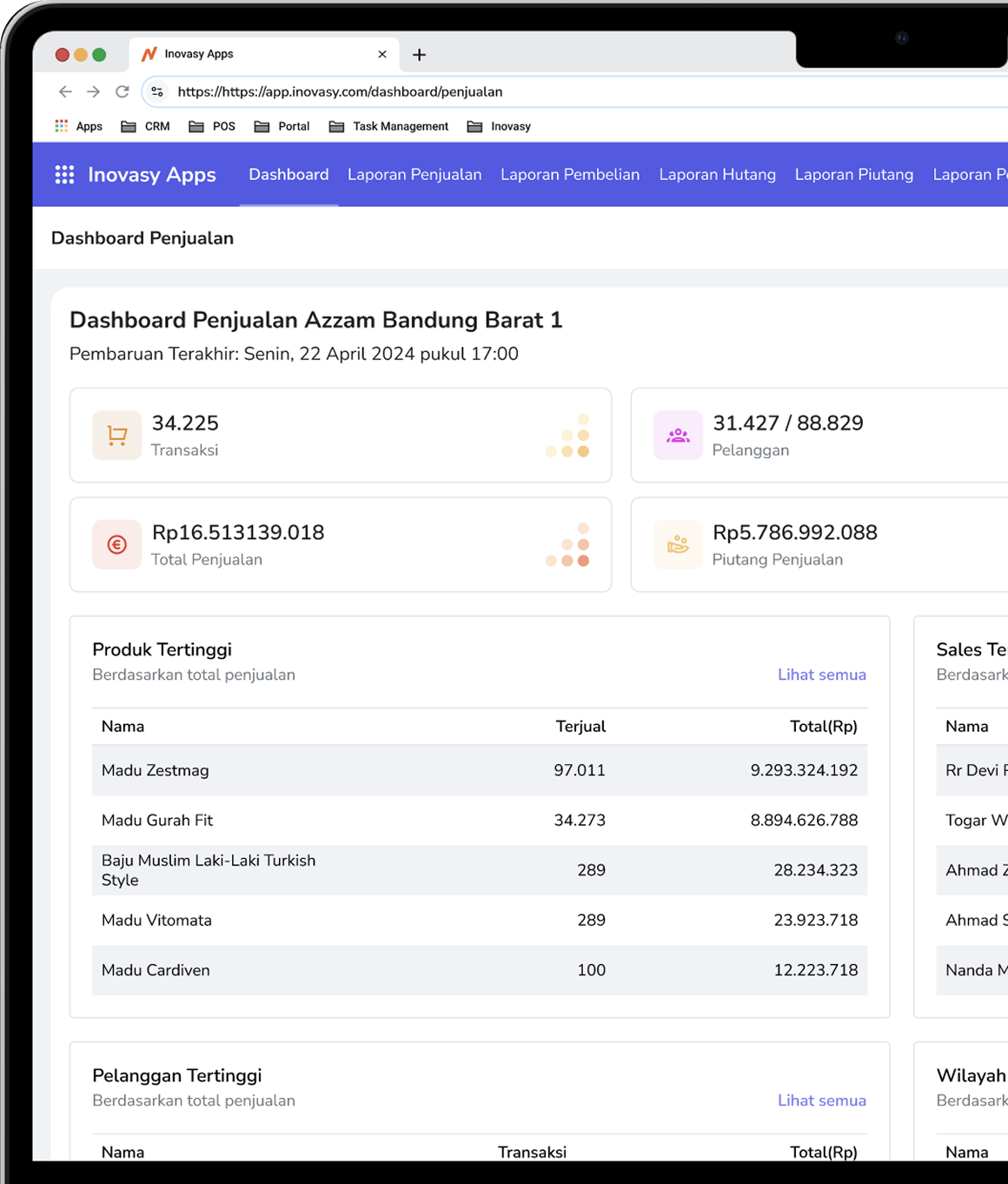Click the 97.011 sold value
Screen dimensions: 1008x1184
[580, 770]
